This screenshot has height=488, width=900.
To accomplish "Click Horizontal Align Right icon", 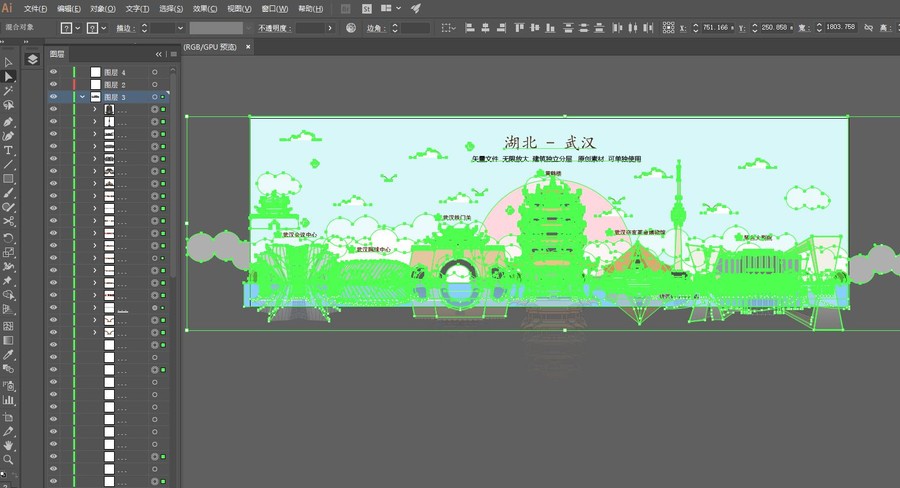I will coord(501,28).
